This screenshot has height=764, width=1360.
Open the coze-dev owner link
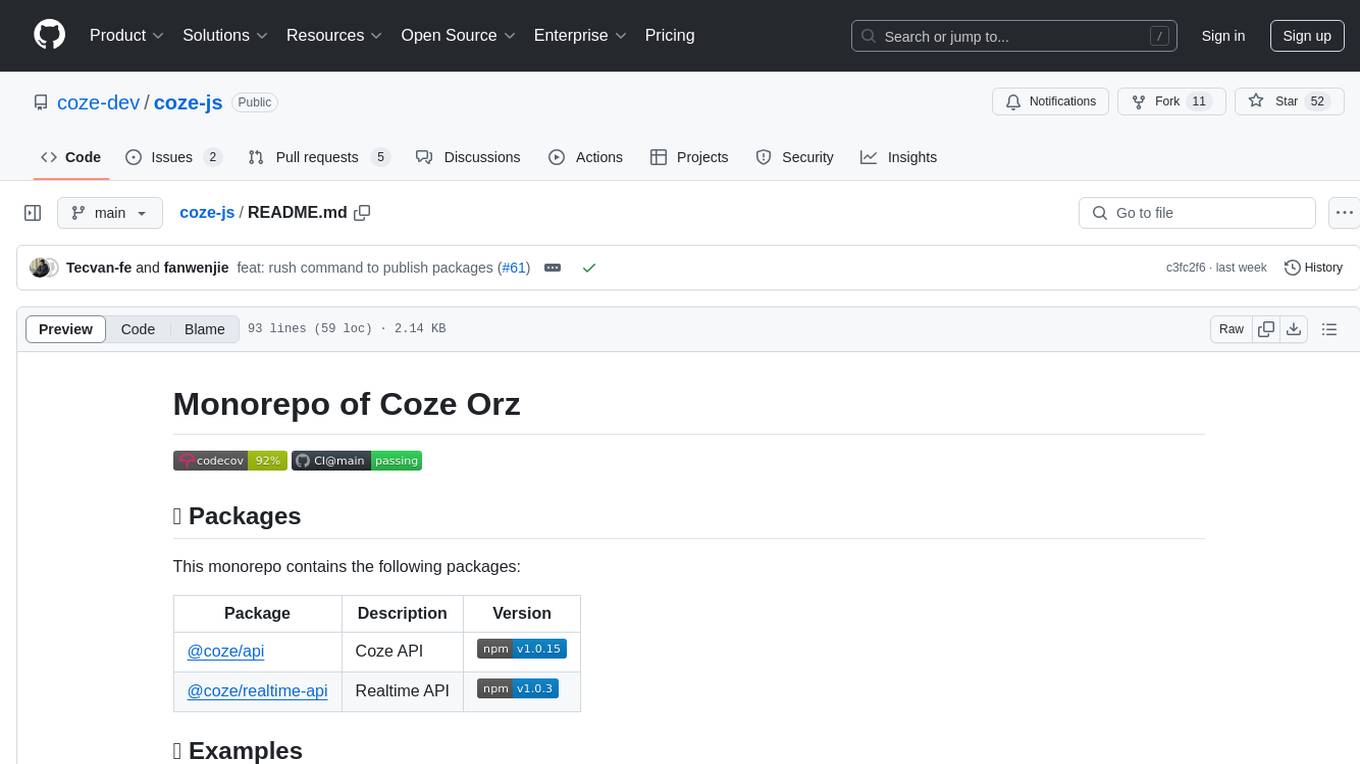(98, 102)
